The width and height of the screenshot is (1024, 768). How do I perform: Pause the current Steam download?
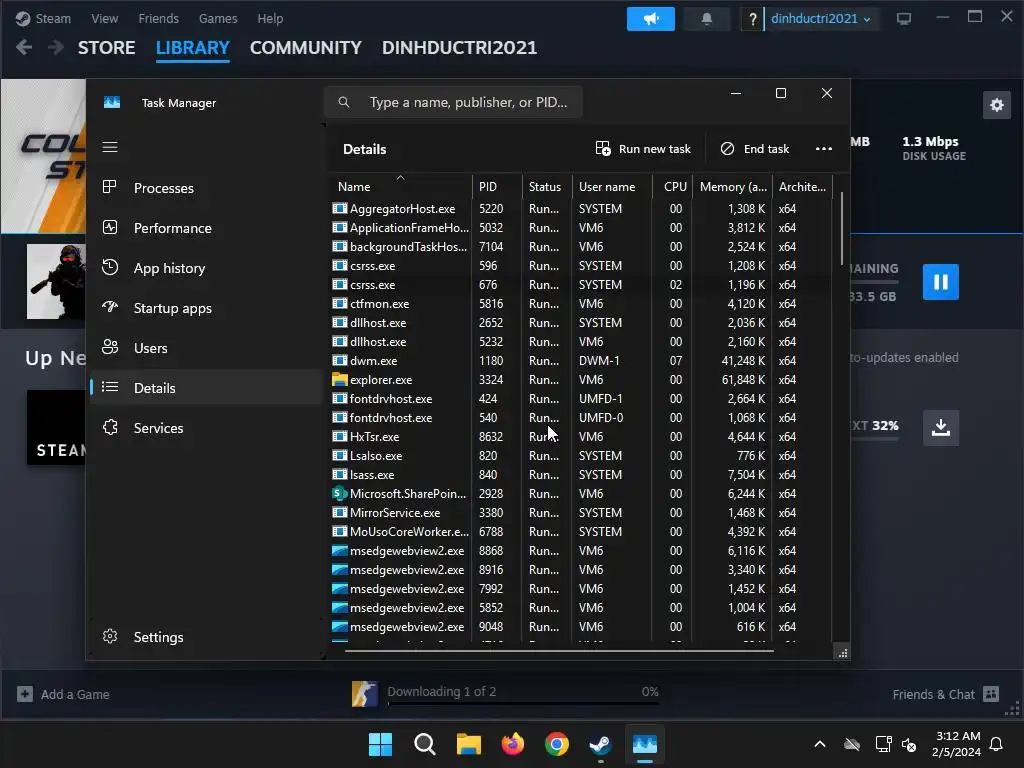940,281
